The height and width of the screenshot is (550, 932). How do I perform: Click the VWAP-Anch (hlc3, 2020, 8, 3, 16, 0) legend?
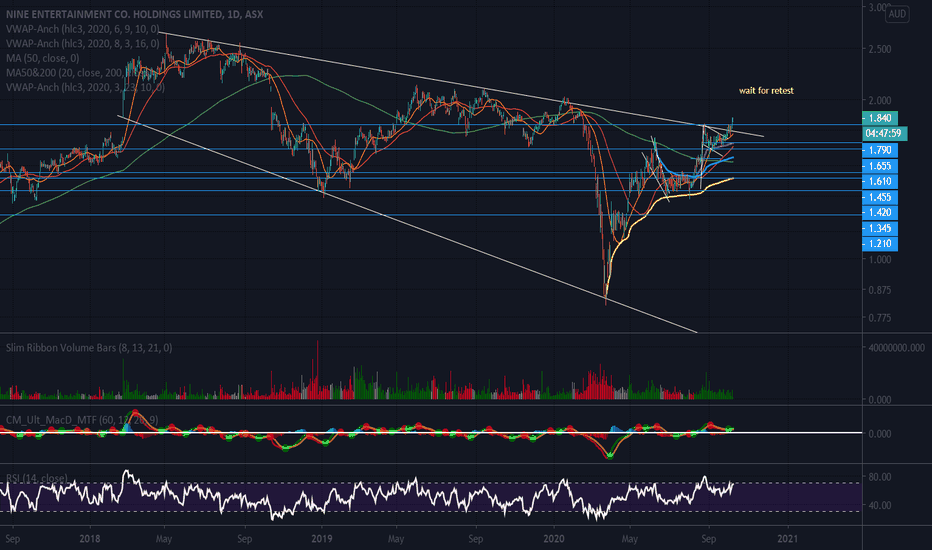click(83, 43)
